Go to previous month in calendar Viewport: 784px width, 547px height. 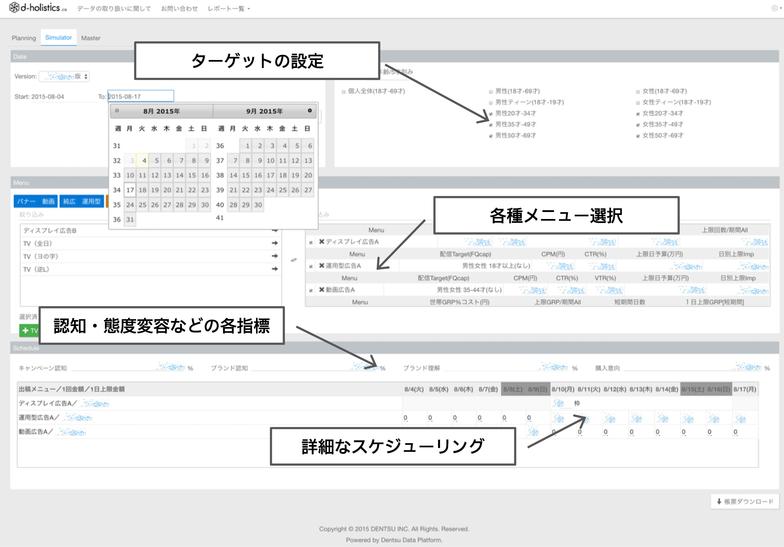coord(116,111)
